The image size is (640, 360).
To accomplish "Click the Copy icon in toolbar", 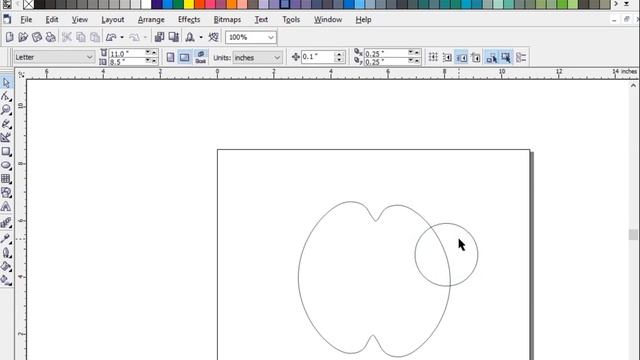I will pos(81,37).
